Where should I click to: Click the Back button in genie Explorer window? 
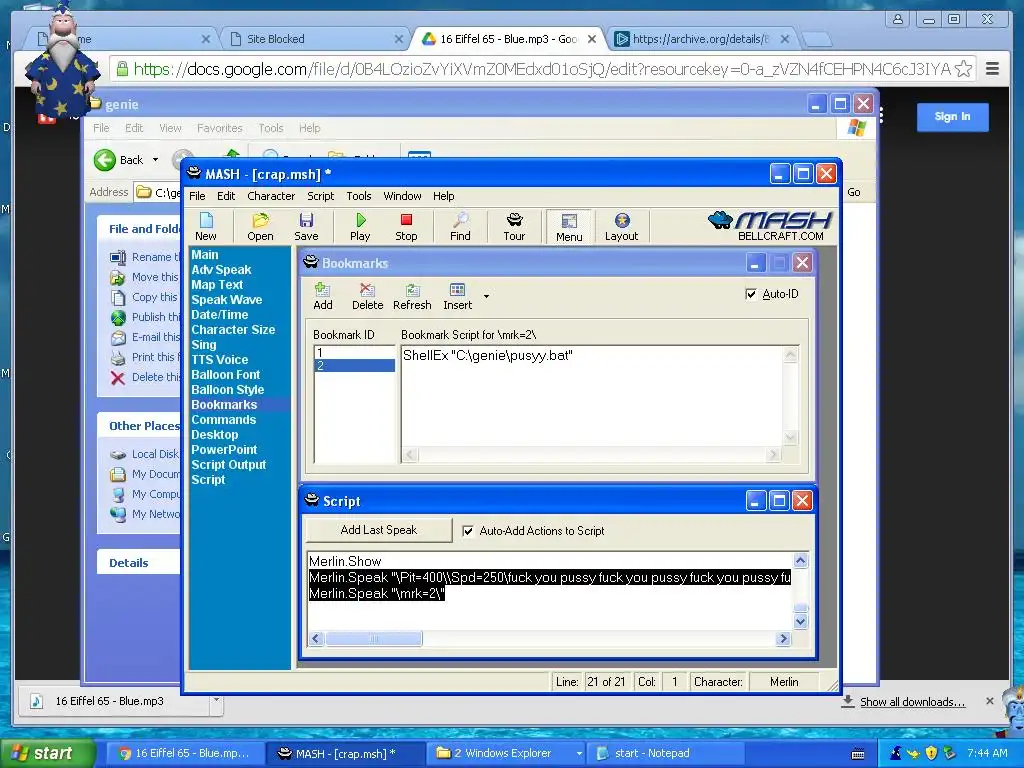(x=118, y=160)
